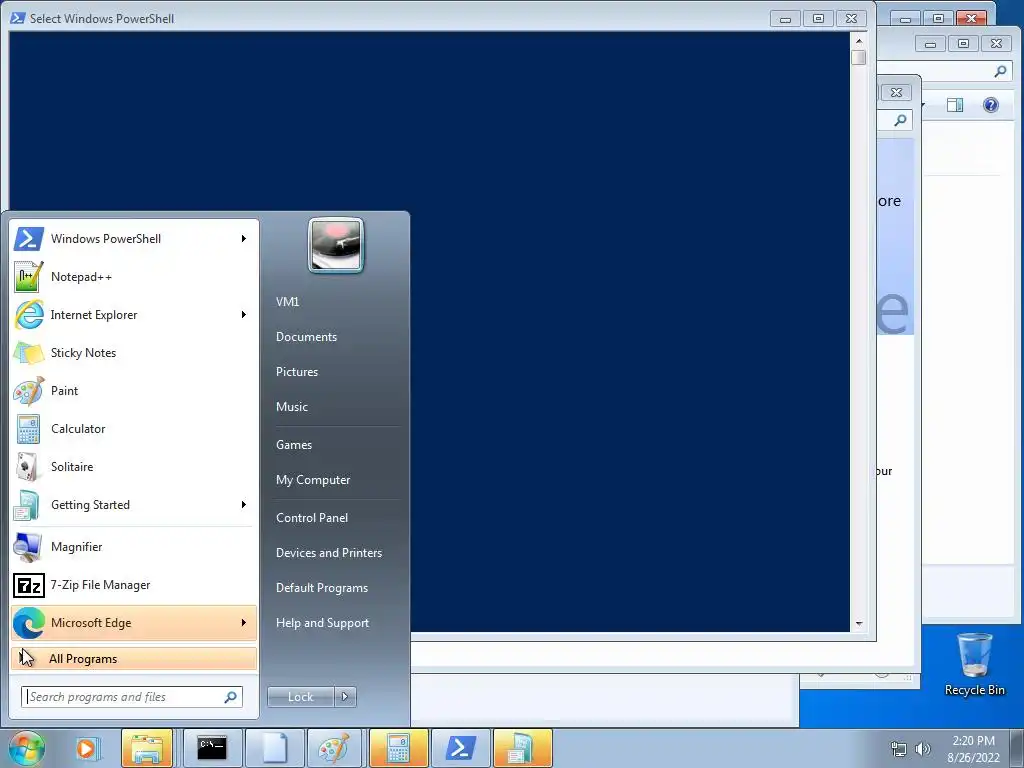Switch to Command Prompt taskbar button
The width and height of the screenshot is (1024, 768).
tap(212, 748)
